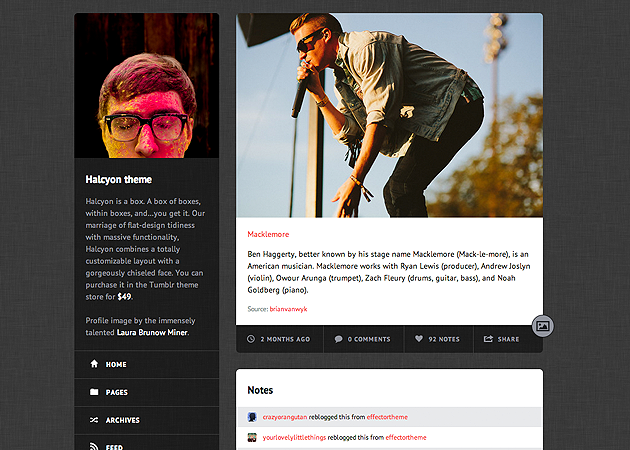The width and height of the screenshot is (630, 450).
Task: Click the Pages folder icon
Action: 94,392
